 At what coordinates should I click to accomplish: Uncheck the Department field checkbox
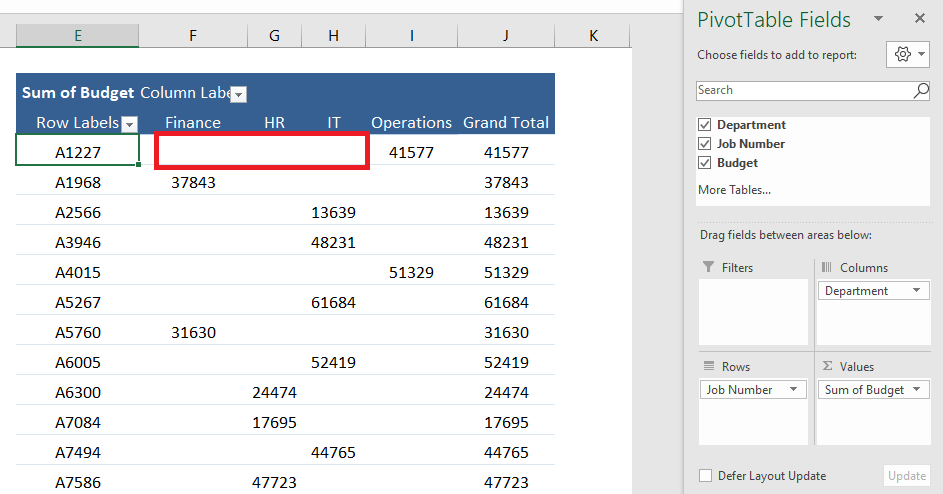[x=705, y=125]
